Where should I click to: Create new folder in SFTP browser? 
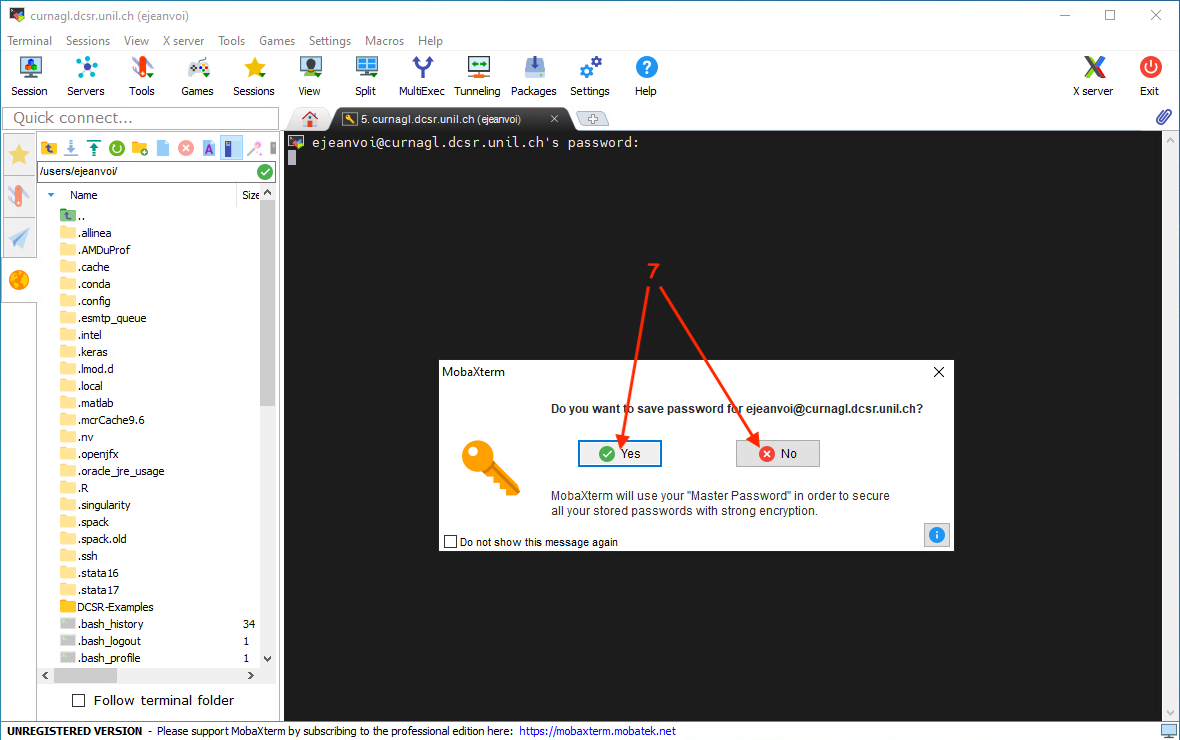point(140,148)
